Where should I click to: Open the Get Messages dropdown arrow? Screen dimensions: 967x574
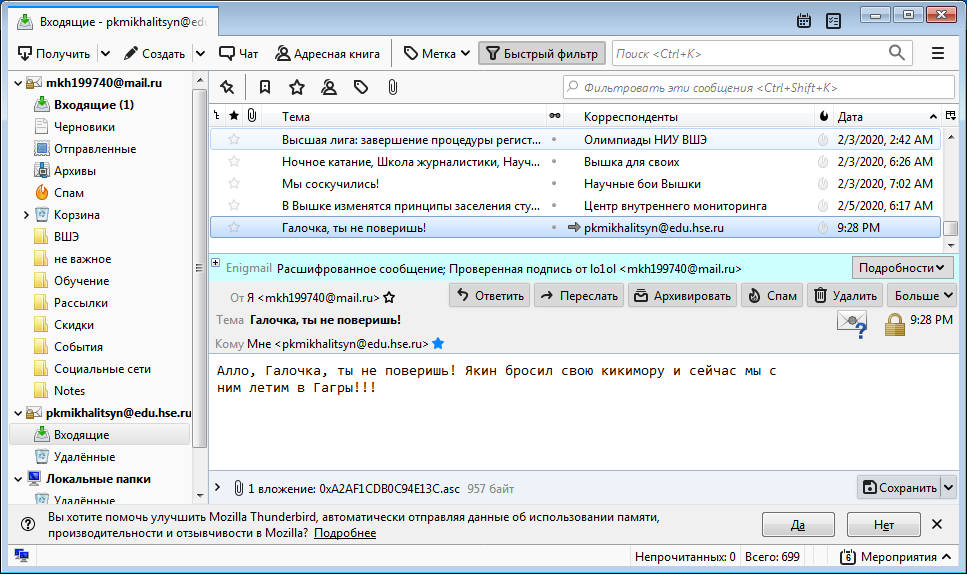[x=105, y=54]
